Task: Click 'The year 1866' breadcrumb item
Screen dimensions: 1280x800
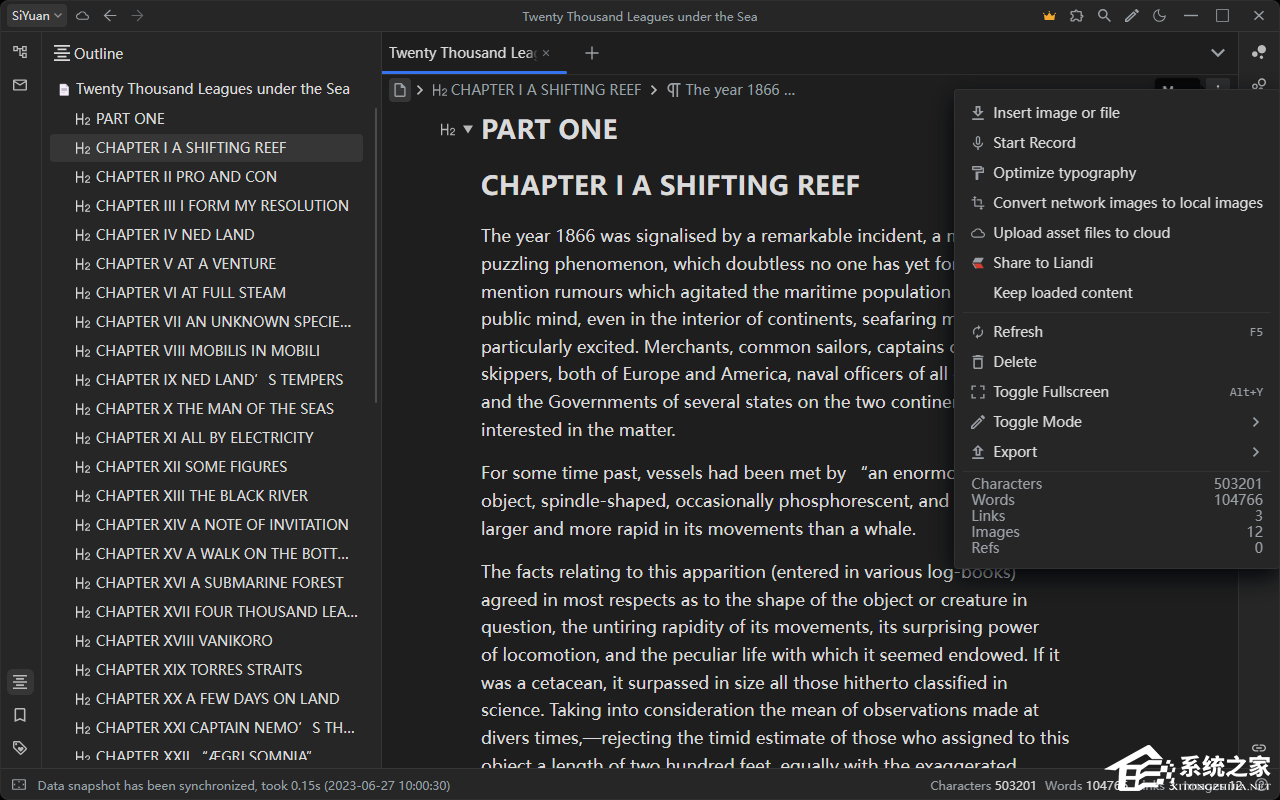Action: [x=731, y=90]
